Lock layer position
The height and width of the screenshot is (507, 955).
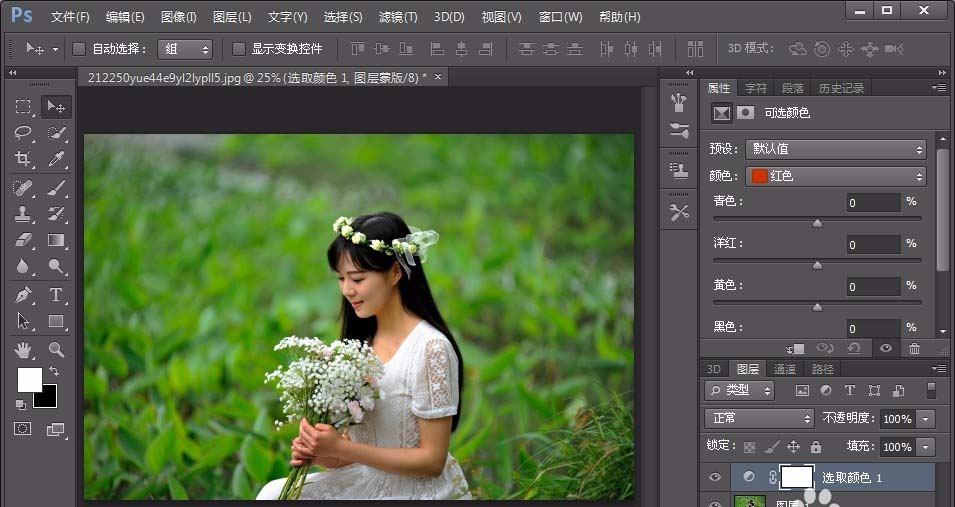click(793, 447)
